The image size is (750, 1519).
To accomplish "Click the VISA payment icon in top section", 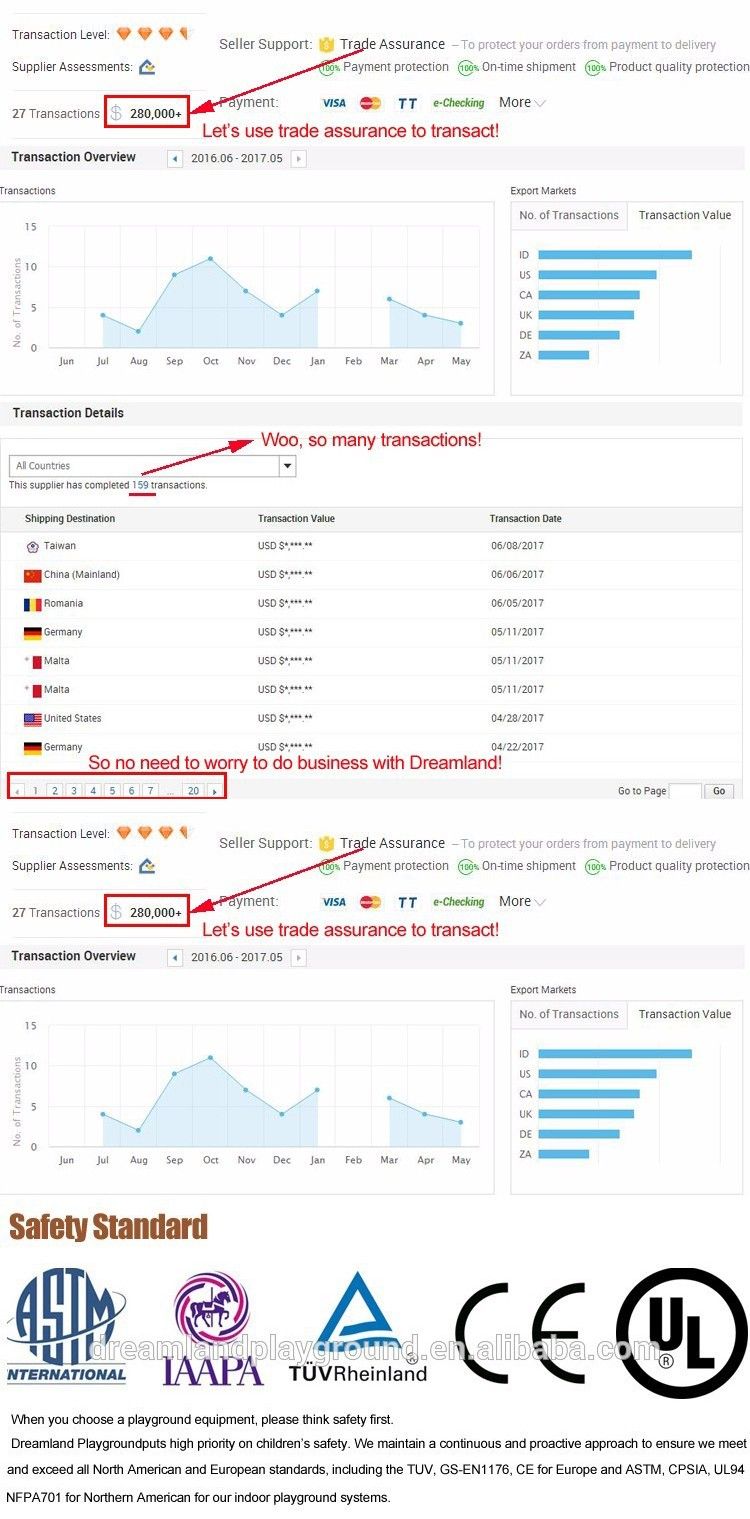I will (334, 103).
